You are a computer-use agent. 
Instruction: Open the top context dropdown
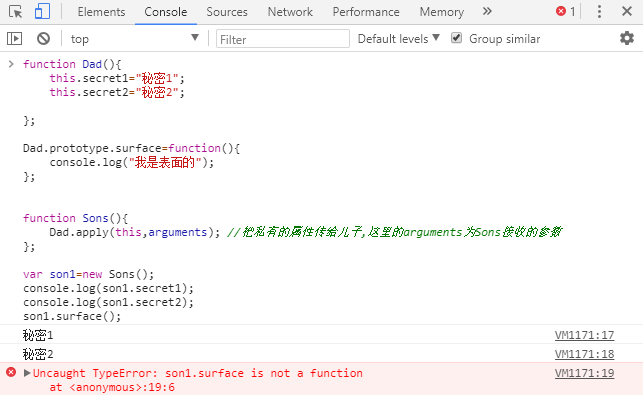pos(135,39)
